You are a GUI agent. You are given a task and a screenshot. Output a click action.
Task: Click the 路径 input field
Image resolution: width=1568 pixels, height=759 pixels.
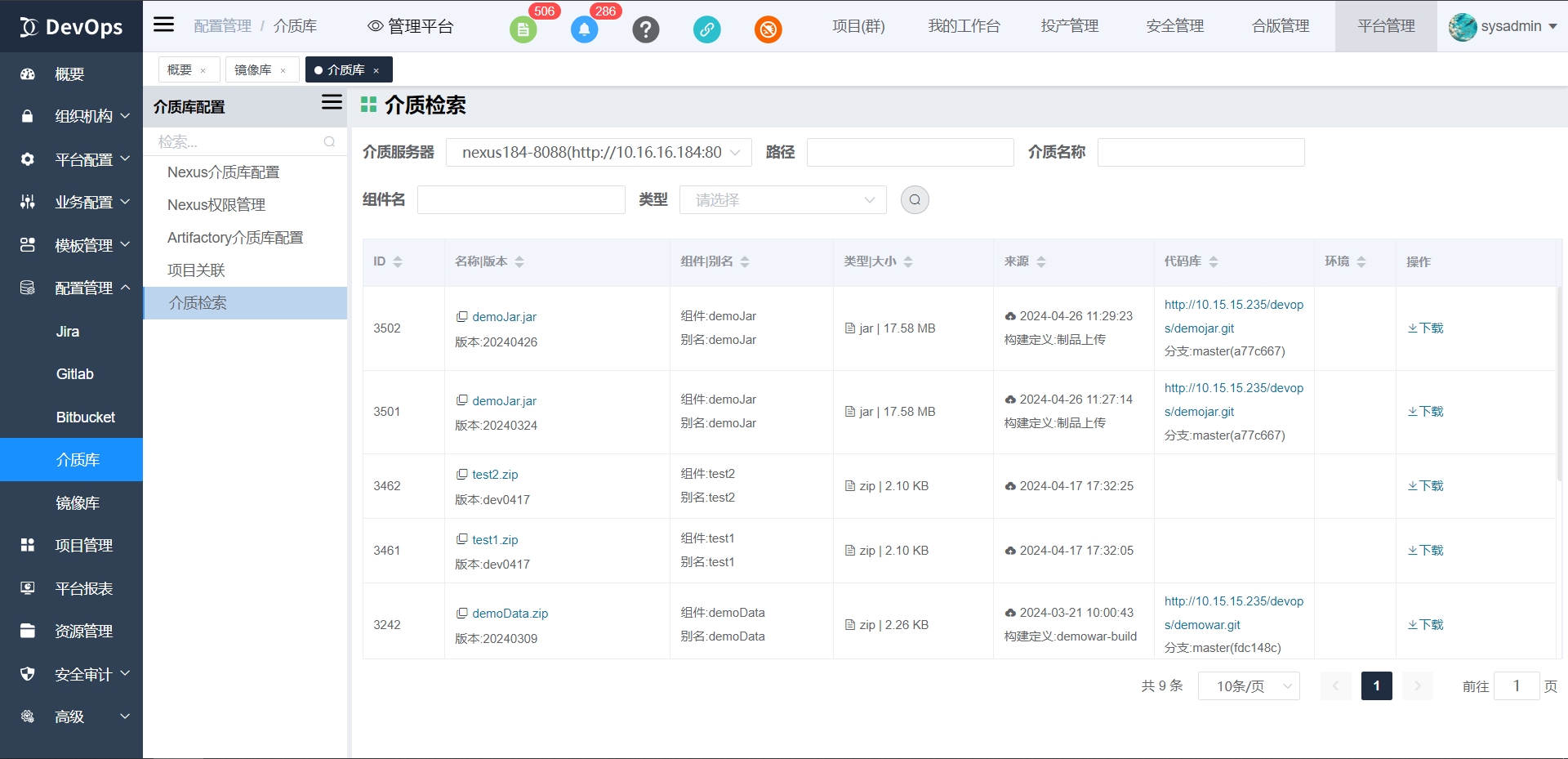[910, 153]
